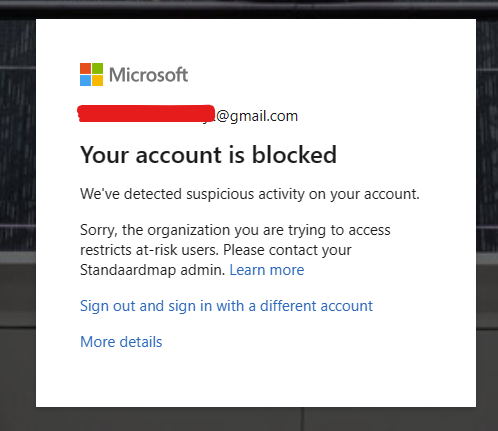Open the Learn more link
This screenshot has width=498, height=431.
pyautogui.click(x=267, y=270)
